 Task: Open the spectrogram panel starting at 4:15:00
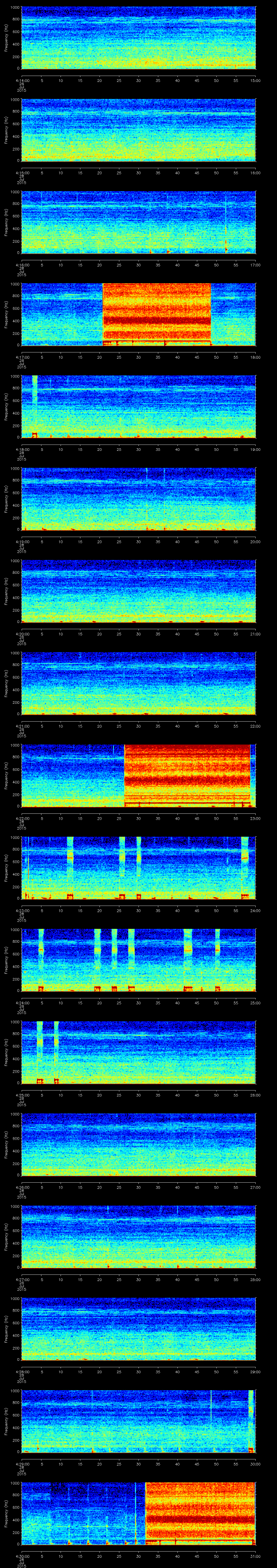point(138,130)
